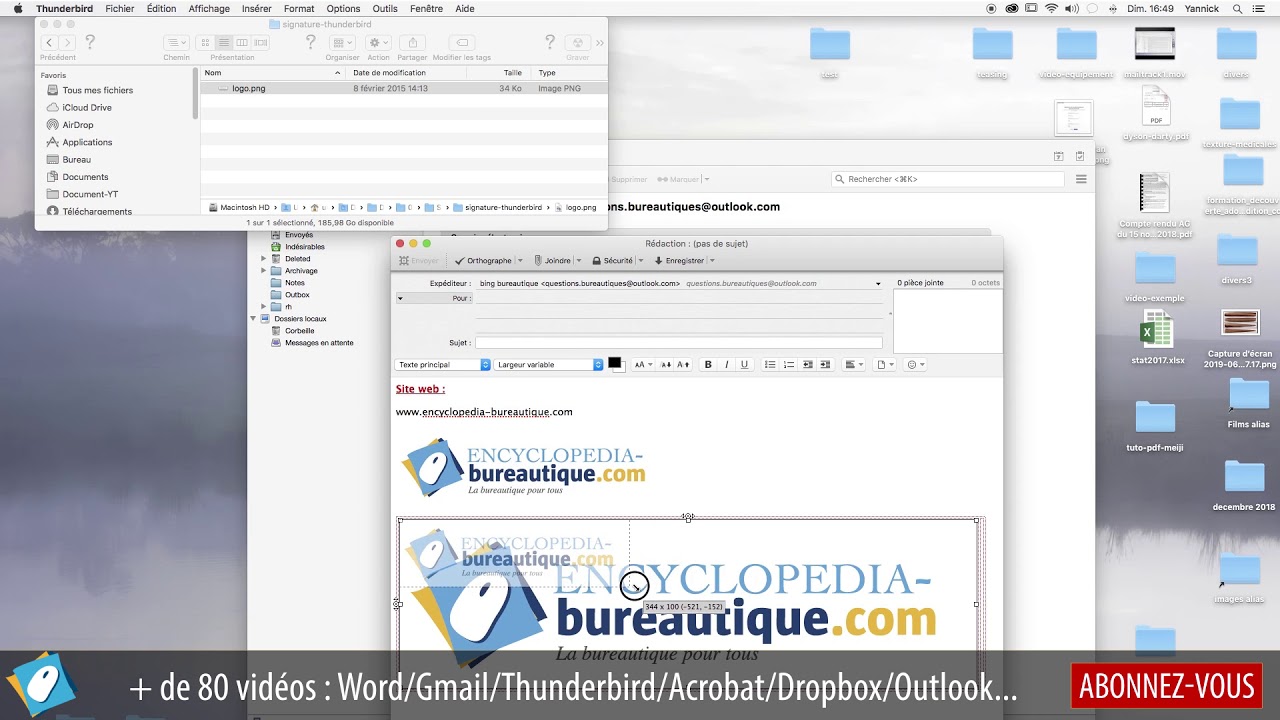Switch Finder to column view

click(x=242, y=43)
